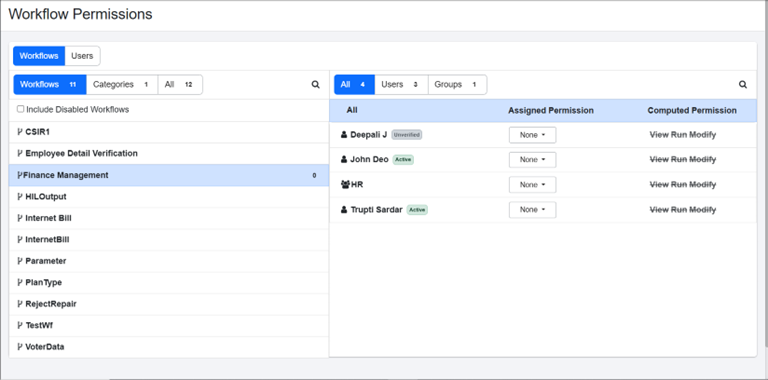Select the Workflows 11 filter tab

49,85
